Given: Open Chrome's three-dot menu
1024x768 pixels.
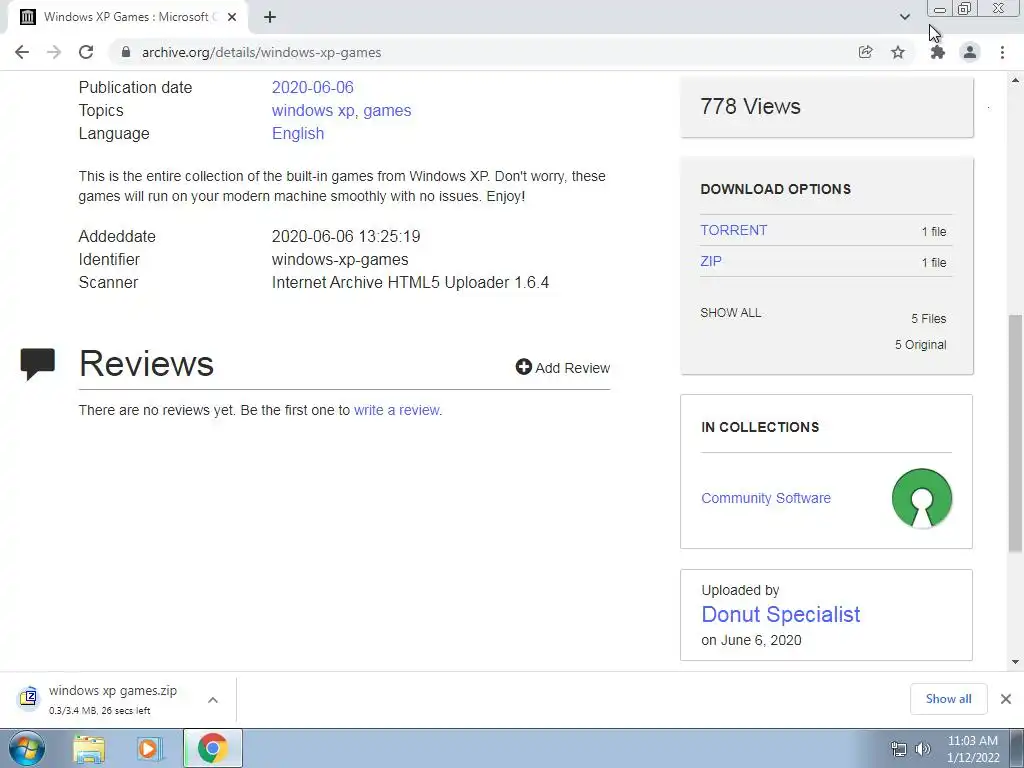Looking at the screenshot, I should point(1002,52).
